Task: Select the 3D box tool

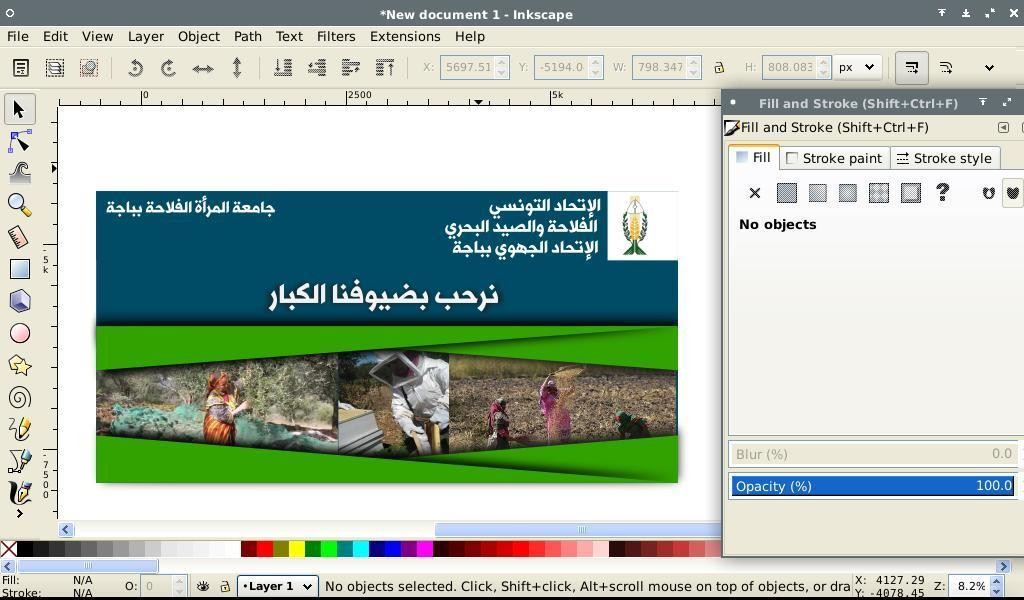Action: [19, 301]
